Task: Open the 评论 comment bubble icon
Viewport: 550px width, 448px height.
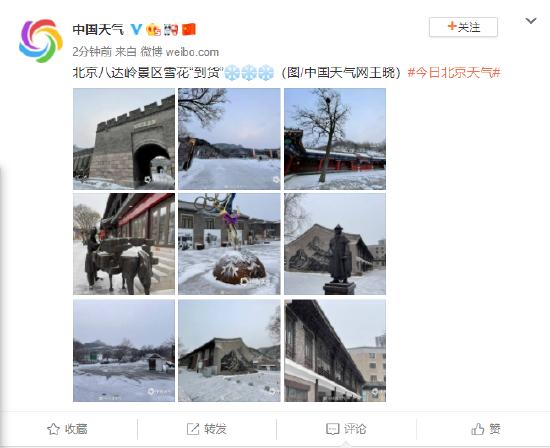Action: [x=332, y=429]
